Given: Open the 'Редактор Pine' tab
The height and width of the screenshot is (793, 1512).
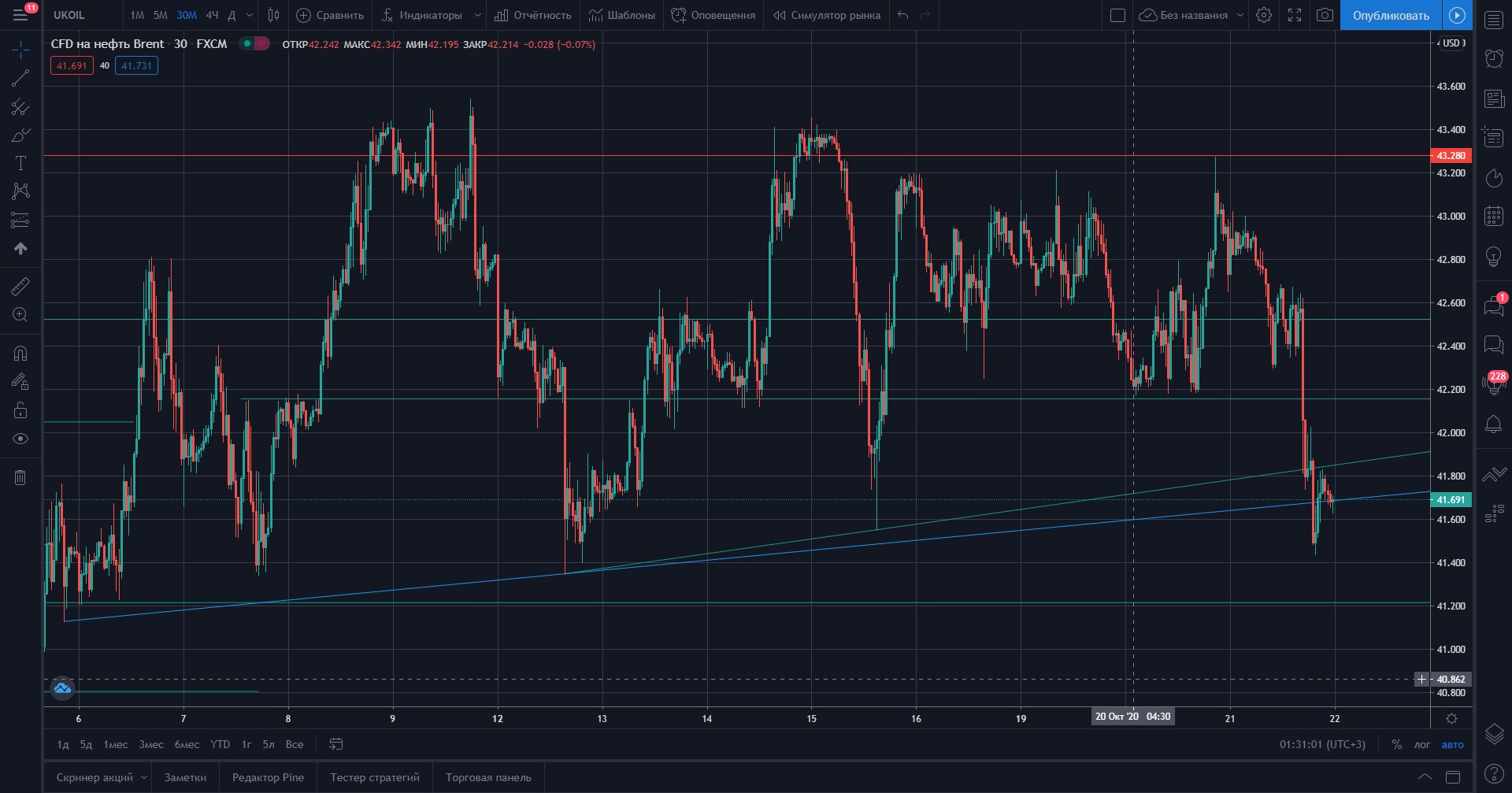Looking at the screenshot, I should point(268,777).
